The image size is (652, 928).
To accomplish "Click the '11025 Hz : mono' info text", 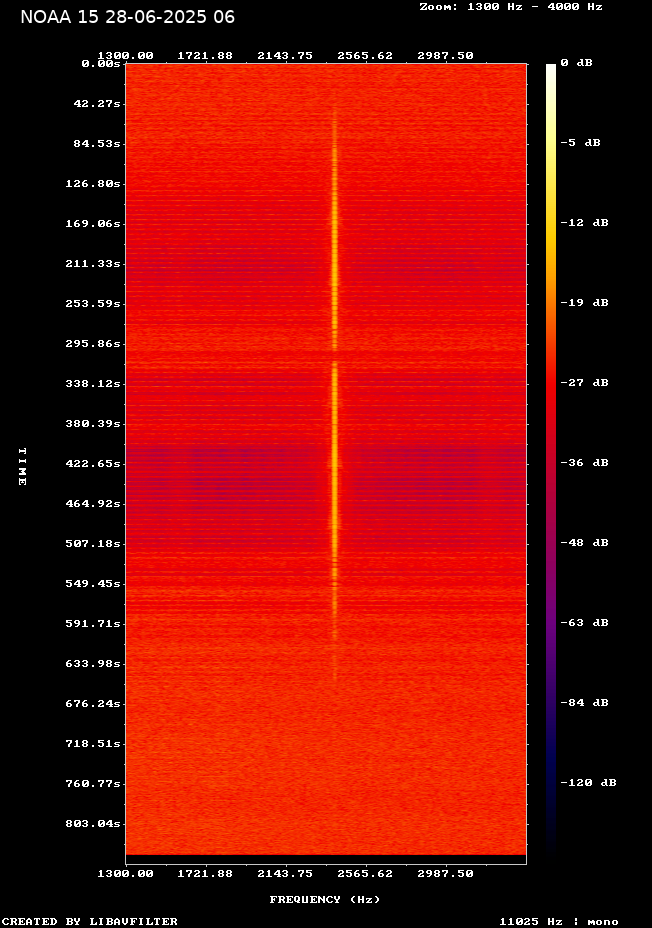I will pos(559,921).
